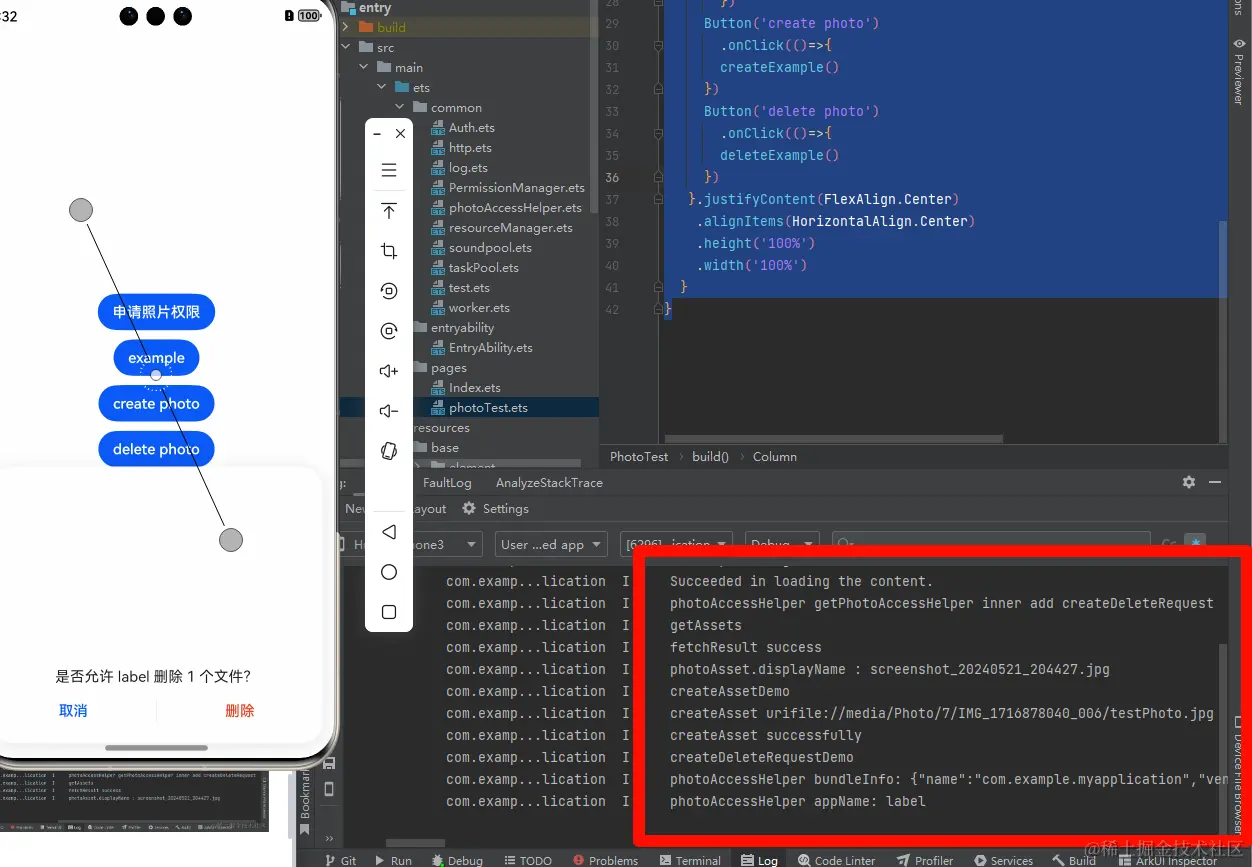1252x867 pixels.
Task: Open the Run tool window
Action: pos(393,860)
